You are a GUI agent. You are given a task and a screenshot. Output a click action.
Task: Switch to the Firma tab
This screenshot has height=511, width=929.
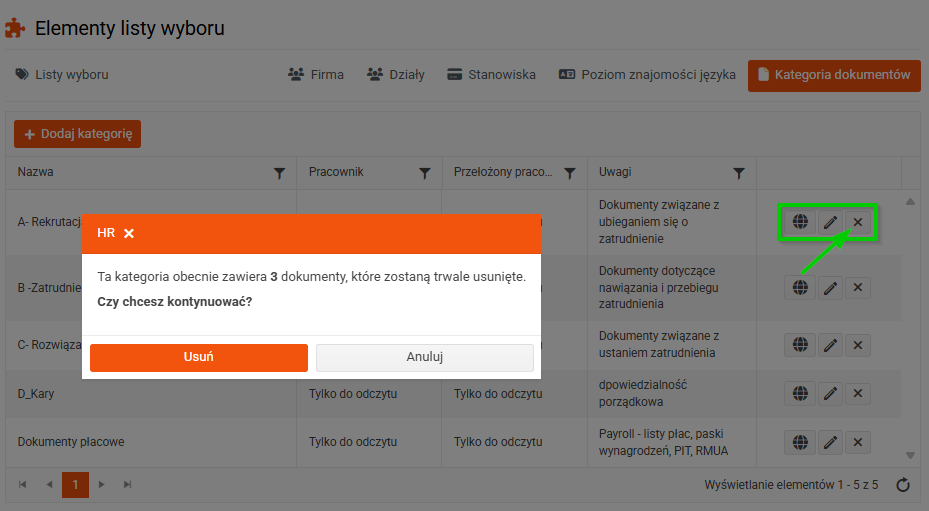tap(315, 75)
